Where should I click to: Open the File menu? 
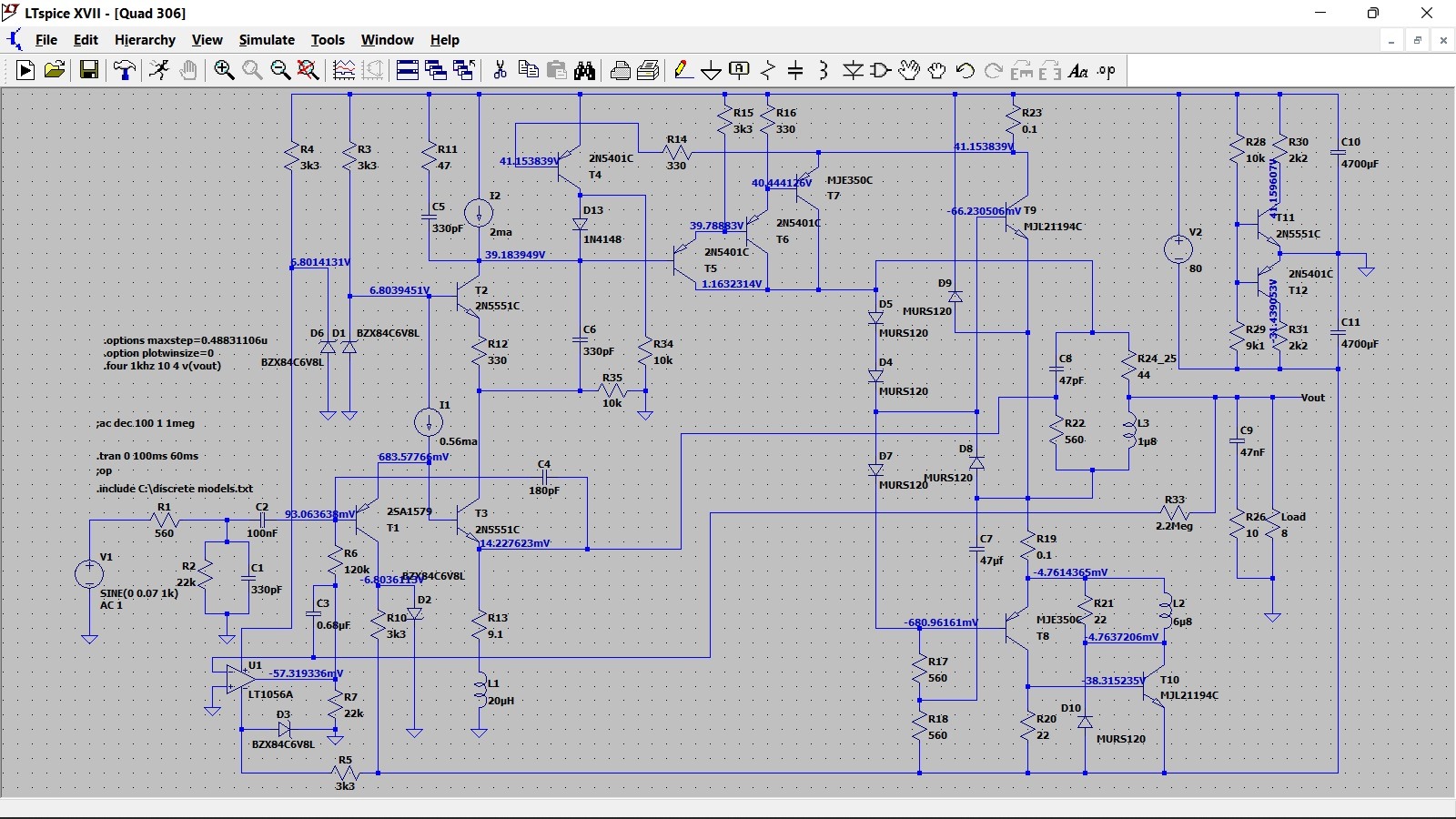coord(46,40)
